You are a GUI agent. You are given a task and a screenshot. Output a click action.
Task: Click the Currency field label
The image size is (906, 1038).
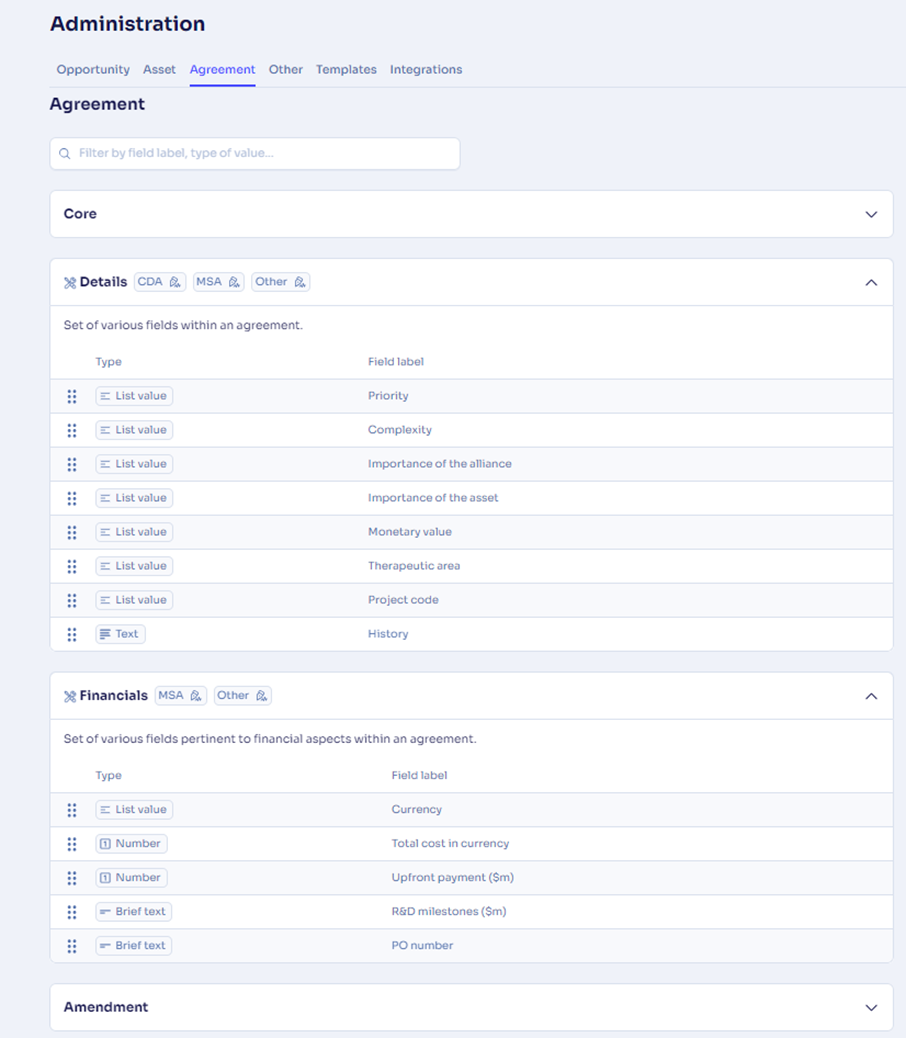tap(416, 810)
